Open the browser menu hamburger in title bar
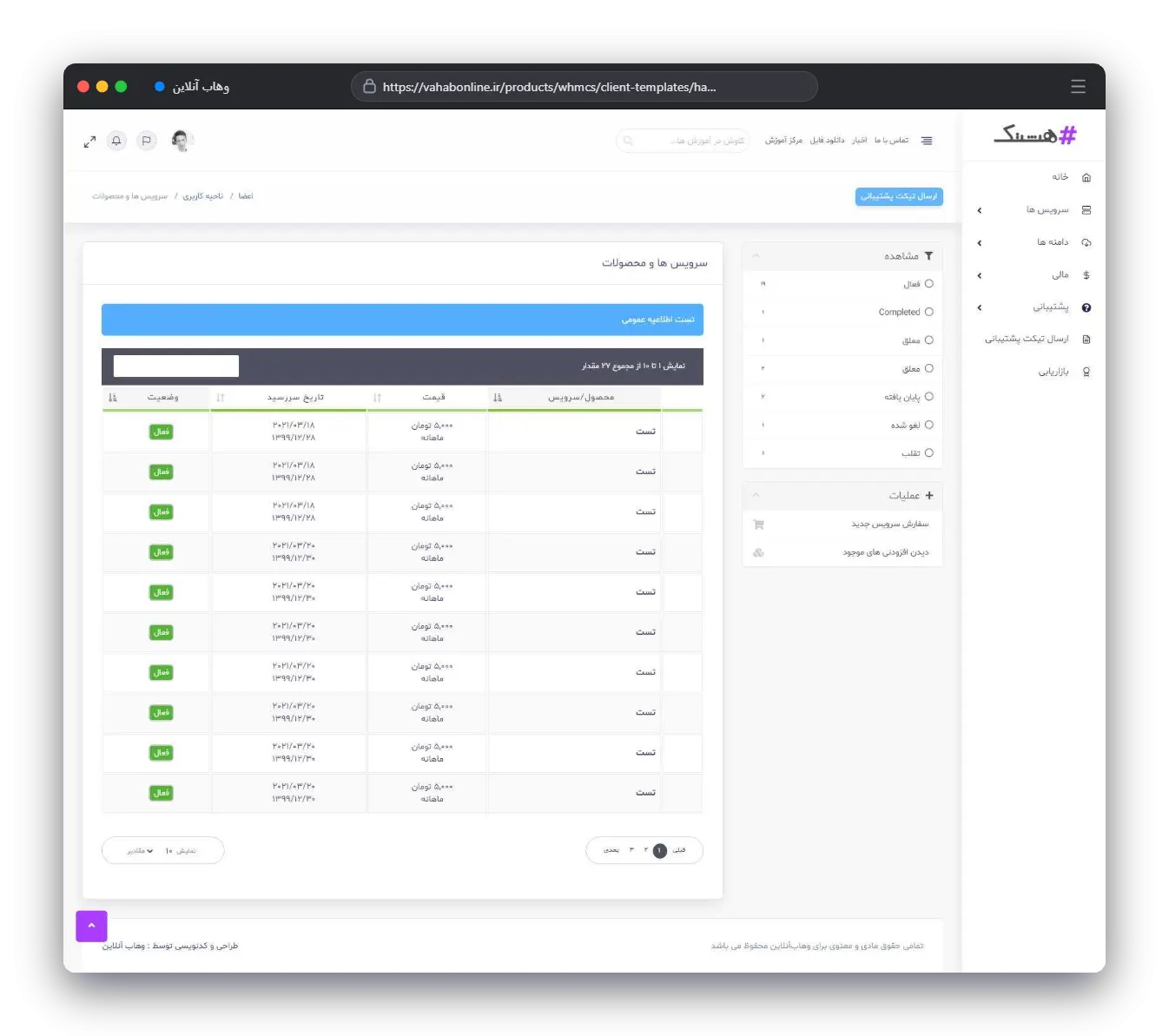This screenshot has width=1169, height=1036. [1078, 86]
